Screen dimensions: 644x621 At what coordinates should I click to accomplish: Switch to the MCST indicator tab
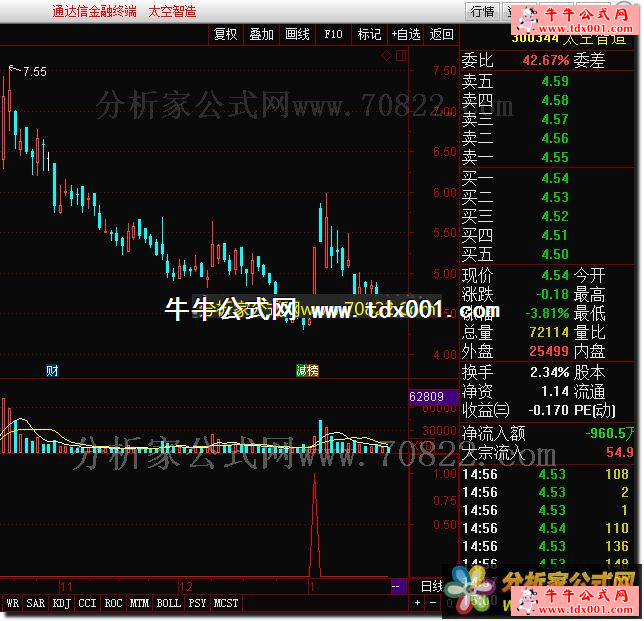[x=226, y=603]
